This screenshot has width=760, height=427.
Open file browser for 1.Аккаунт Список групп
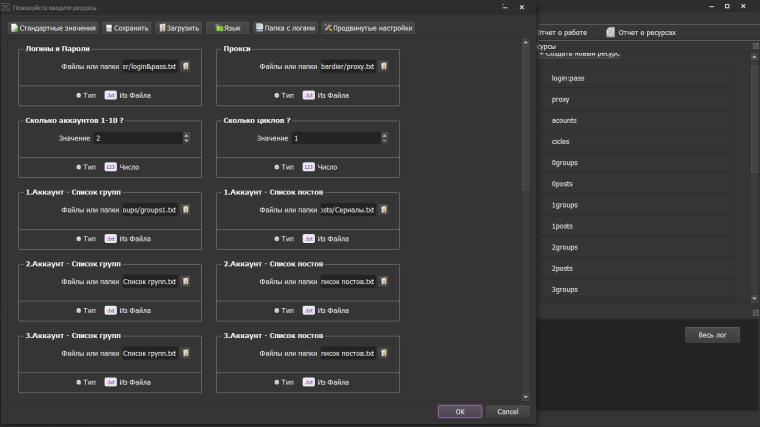pos(186,210)
